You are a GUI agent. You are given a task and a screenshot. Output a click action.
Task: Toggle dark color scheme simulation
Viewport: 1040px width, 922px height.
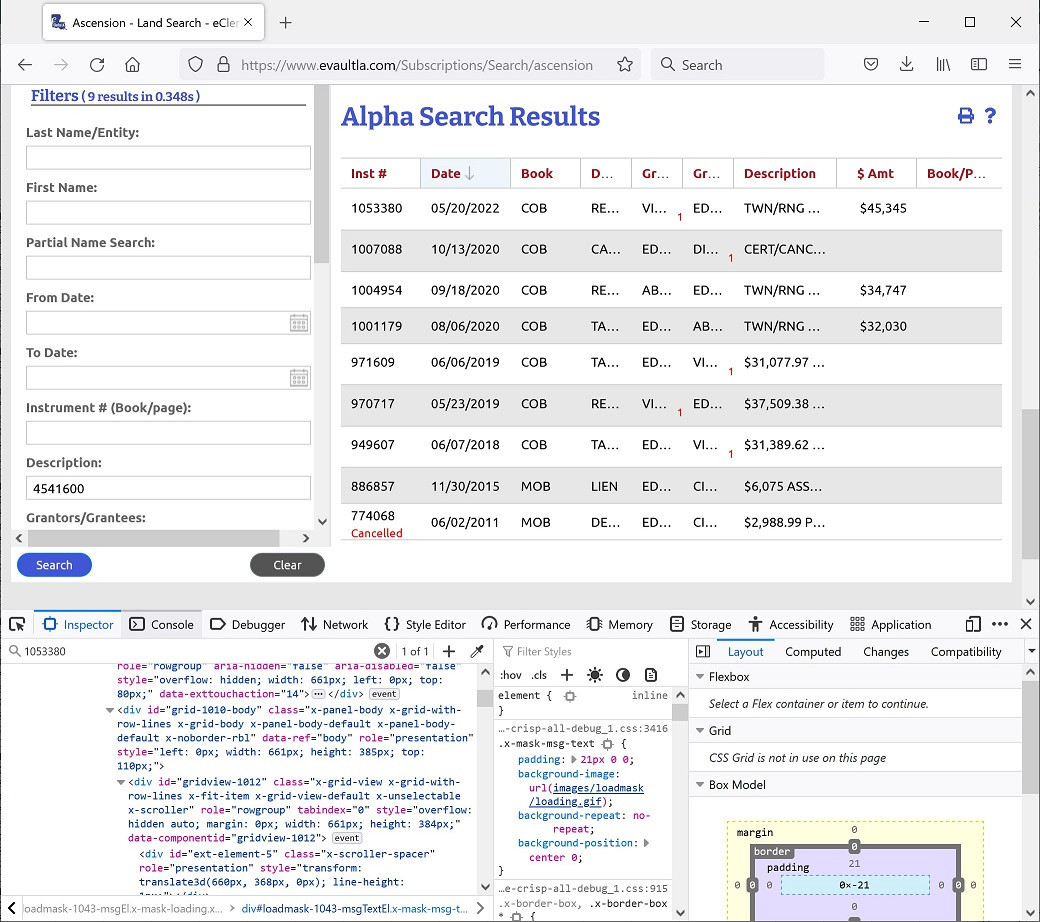(623, 675)
